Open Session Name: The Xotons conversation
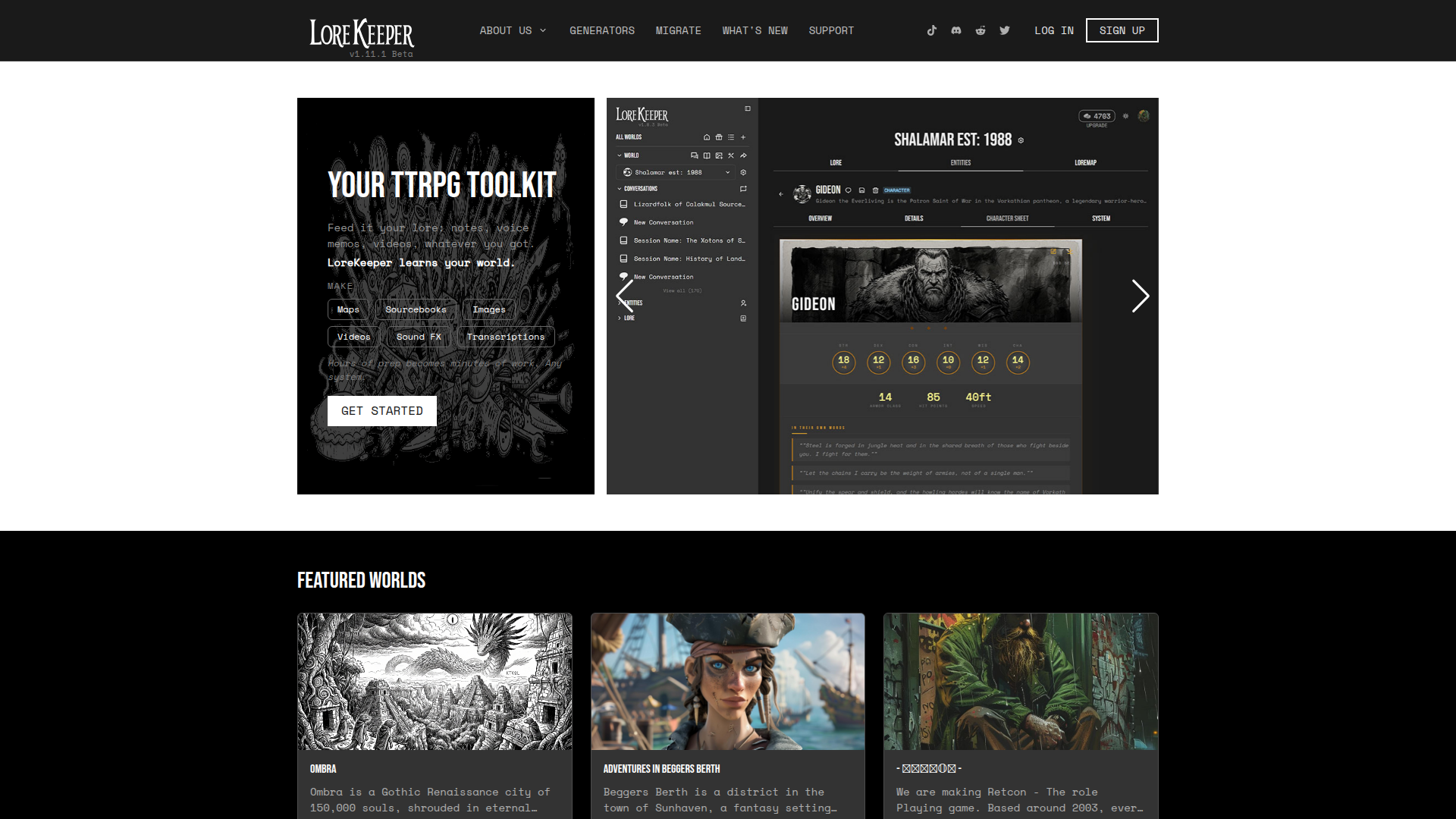 tap(682, 240)
